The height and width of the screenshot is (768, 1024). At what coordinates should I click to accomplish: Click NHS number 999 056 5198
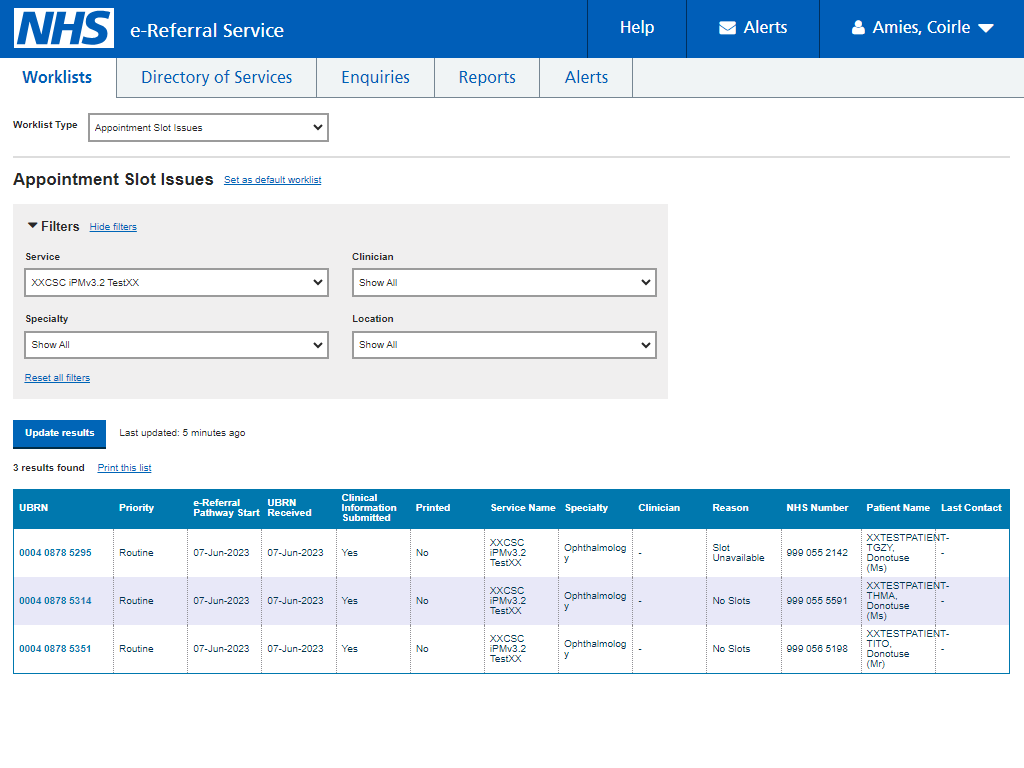817,648
